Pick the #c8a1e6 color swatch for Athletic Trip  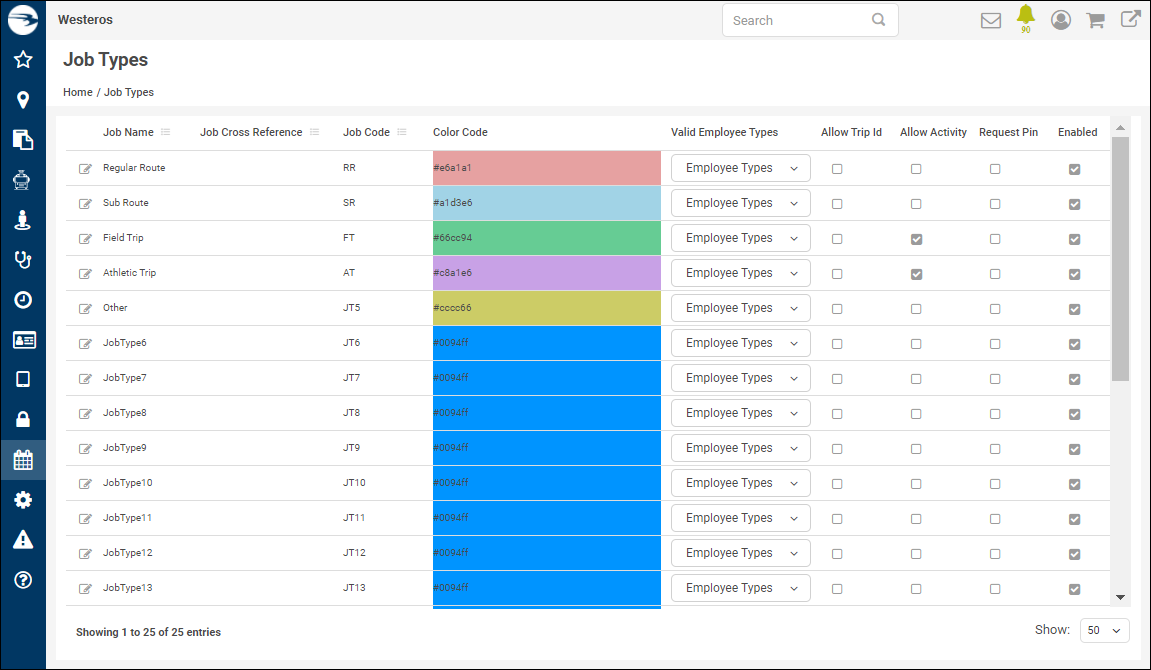[547, 273]
